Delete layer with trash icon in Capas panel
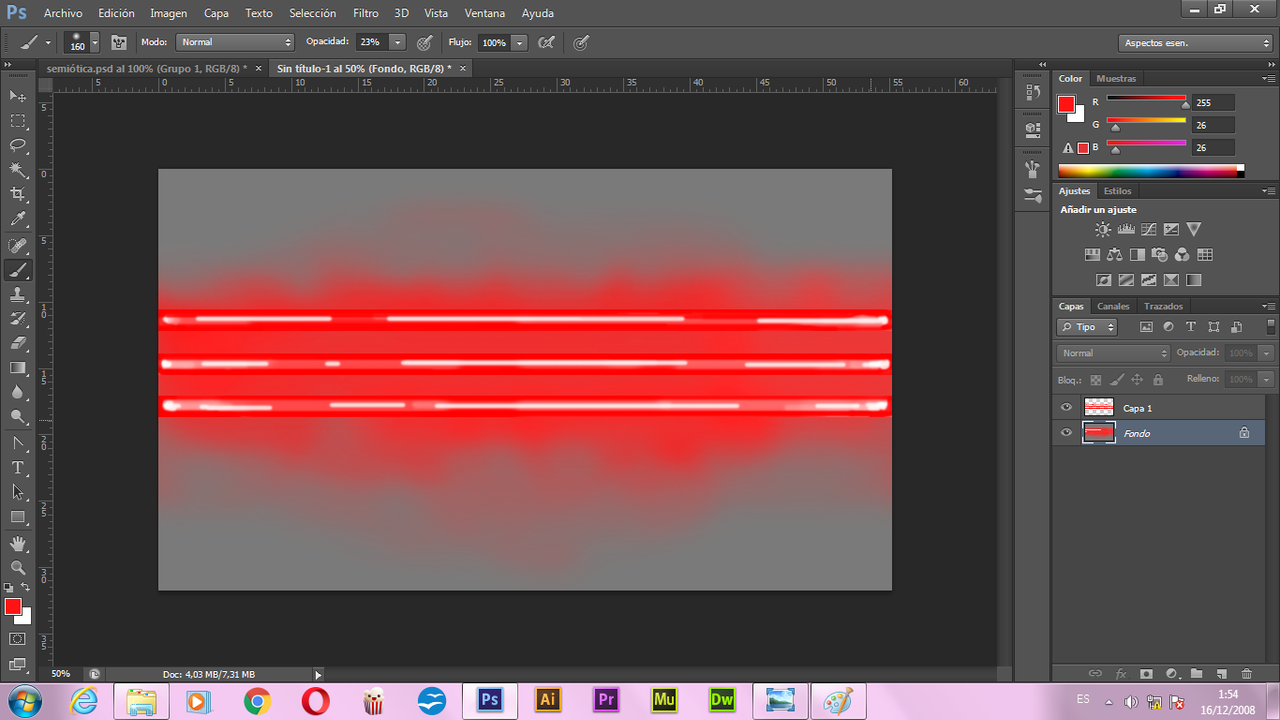Screen dimensions: 1280x720 (1246, 674)
